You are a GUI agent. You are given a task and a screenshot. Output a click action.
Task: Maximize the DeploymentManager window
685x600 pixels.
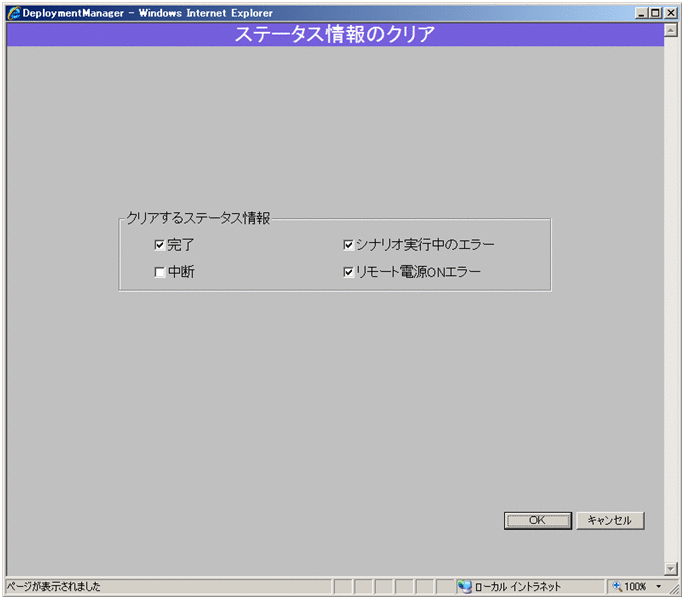tap(655, 13)
